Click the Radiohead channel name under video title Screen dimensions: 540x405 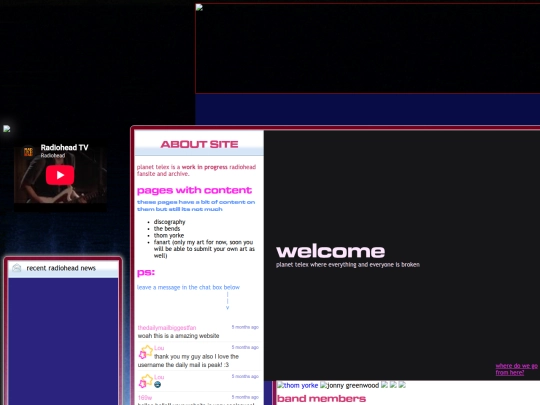(x=53, y=156)
